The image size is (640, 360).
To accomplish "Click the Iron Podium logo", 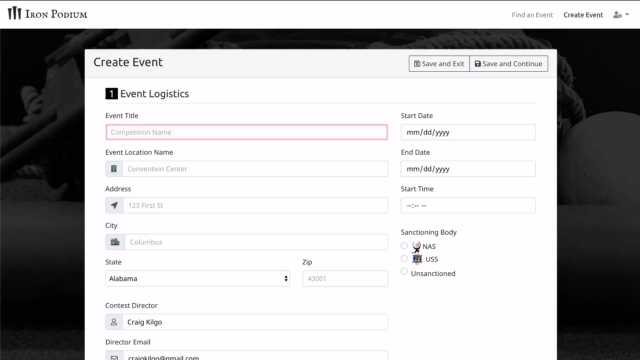I will [x=47, y=14].
